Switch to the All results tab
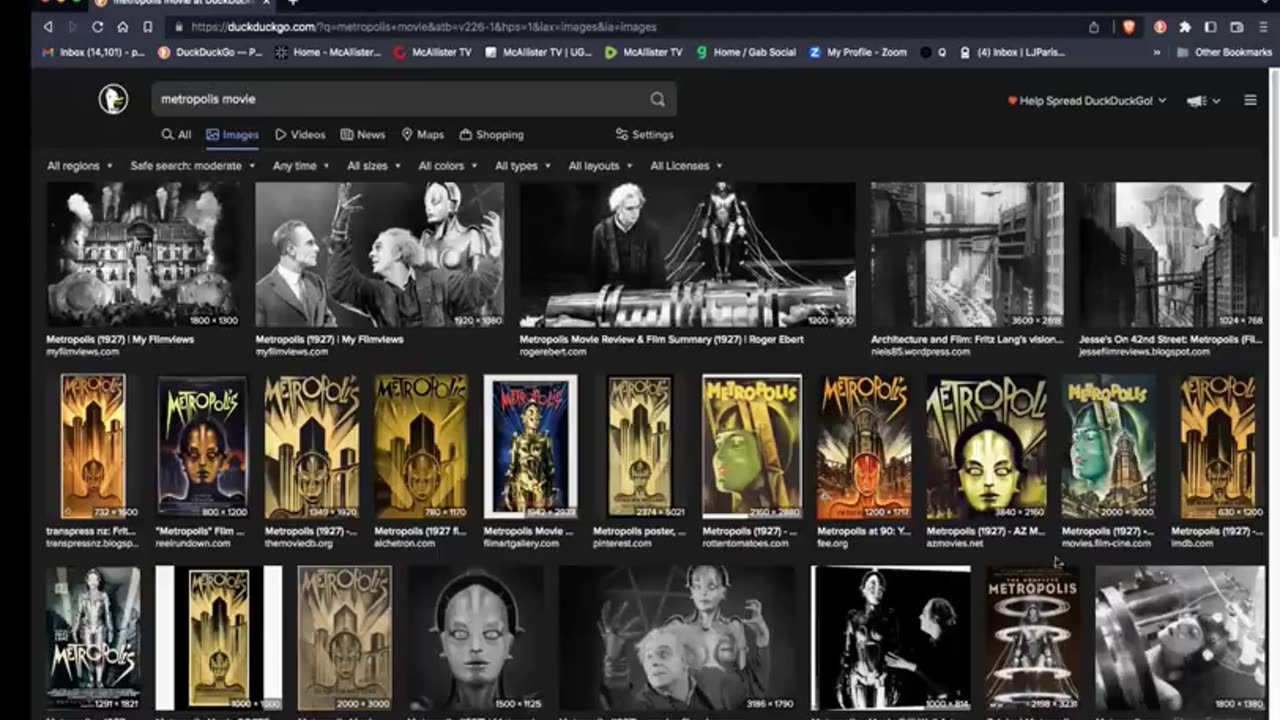Screen dimensions: 1280x720 [176, 134]
